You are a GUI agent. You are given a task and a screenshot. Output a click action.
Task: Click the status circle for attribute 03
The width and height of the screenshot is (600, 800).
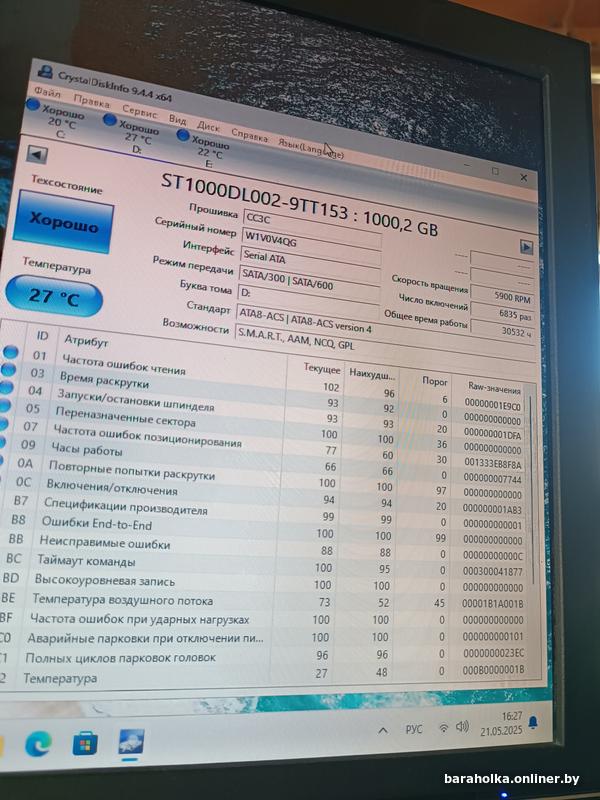pos(8,369)
